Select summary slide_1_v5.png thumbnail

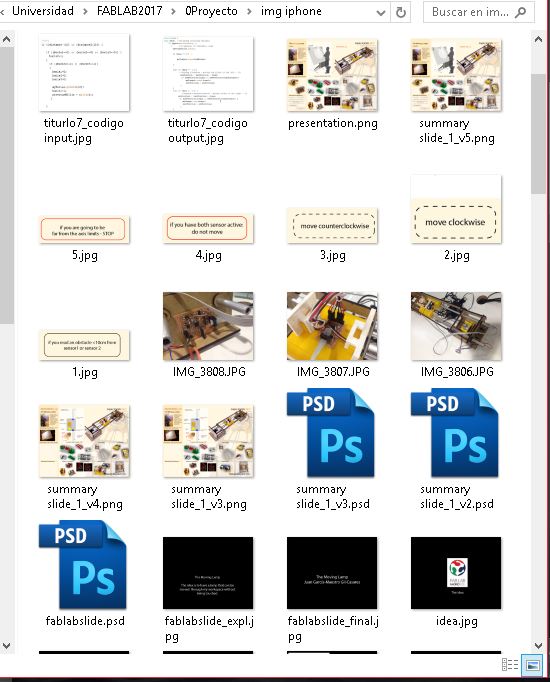456,75
